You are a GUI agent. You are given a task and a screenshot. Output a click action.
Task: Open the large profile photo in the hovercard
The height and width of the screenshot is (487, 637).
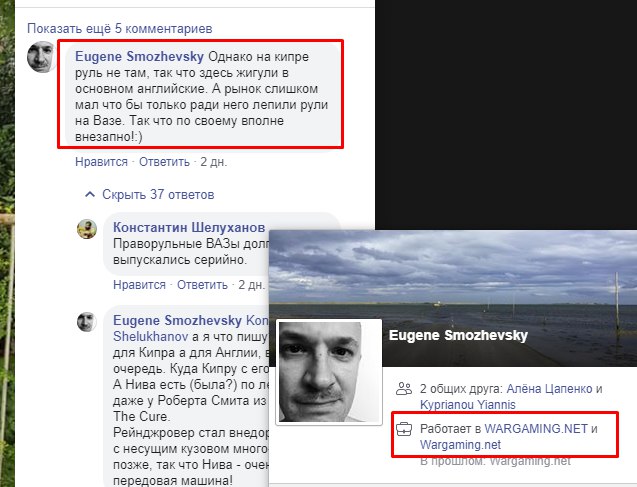click(329, 372)
